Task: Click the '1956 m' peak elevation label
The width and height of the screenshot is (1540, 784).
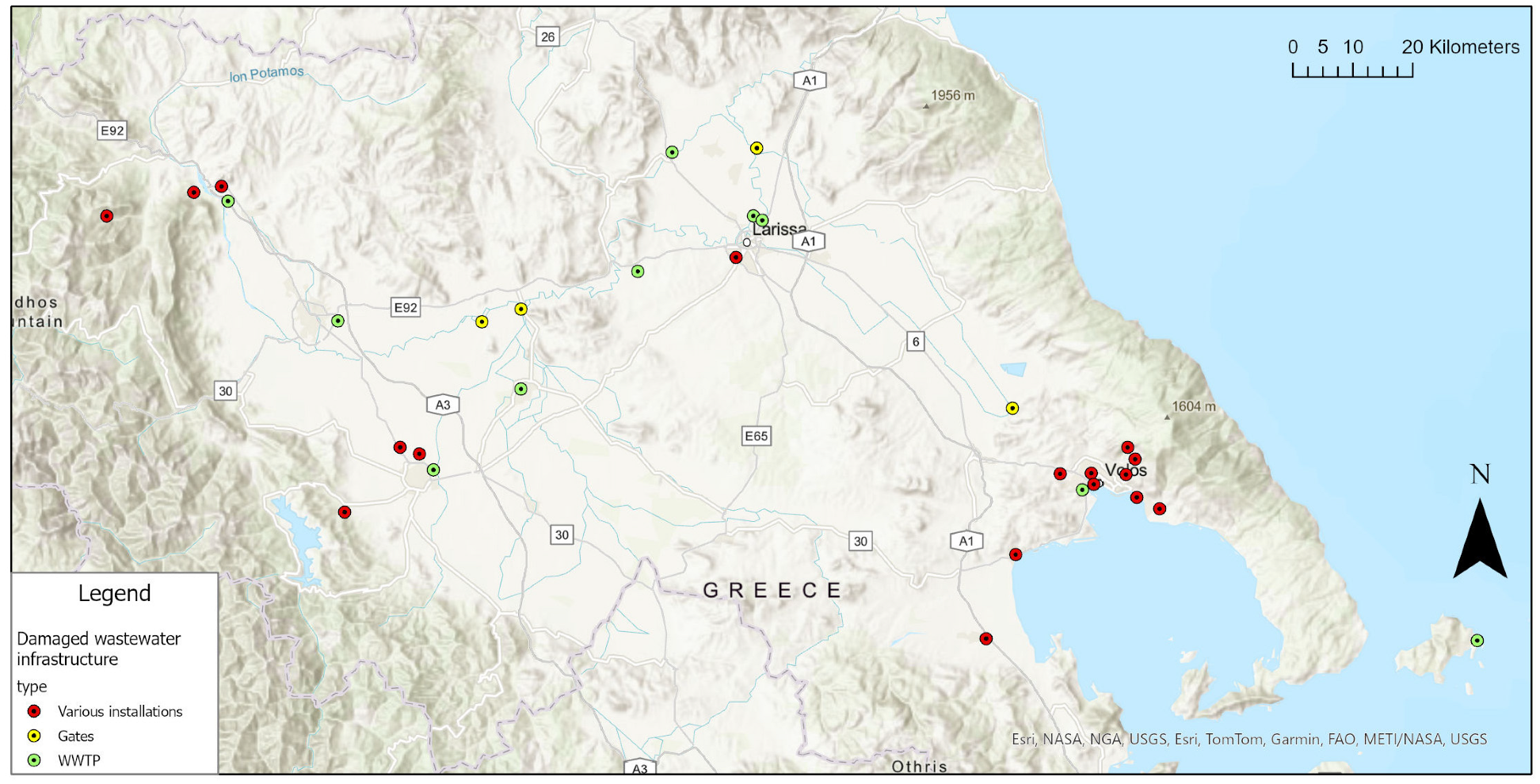Action: [953, 95]
